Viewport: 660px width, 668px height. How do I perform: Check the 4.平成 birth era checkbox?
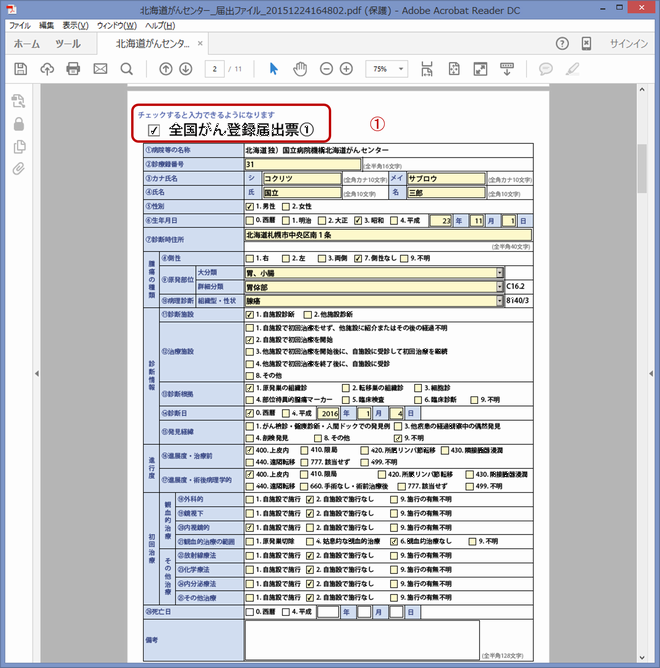pyautogui.click(x=394, y=221)
